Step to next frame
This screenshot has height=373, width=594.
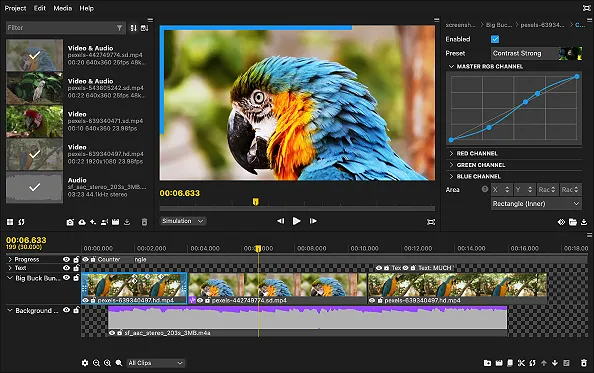click(313, 221)
